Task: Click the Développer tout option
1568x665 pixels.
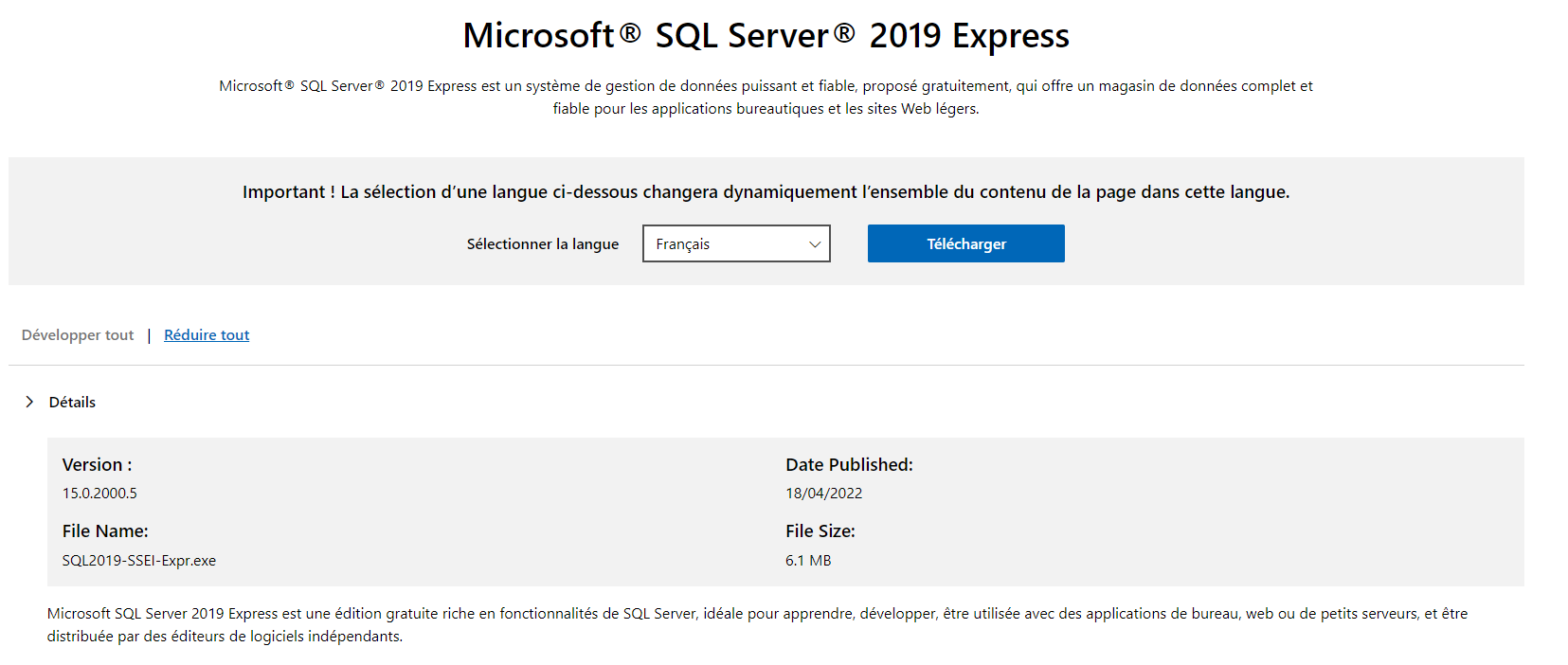Action: [78, 335]
